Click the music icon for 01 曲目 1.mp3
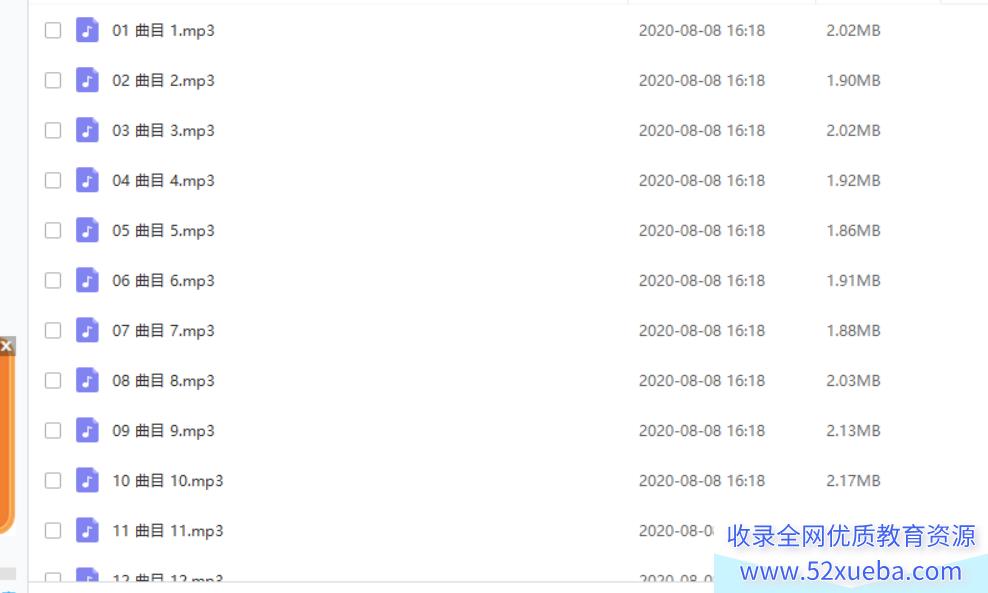The height and width of the screenshot is (593, 988). (x=87, y=30)
